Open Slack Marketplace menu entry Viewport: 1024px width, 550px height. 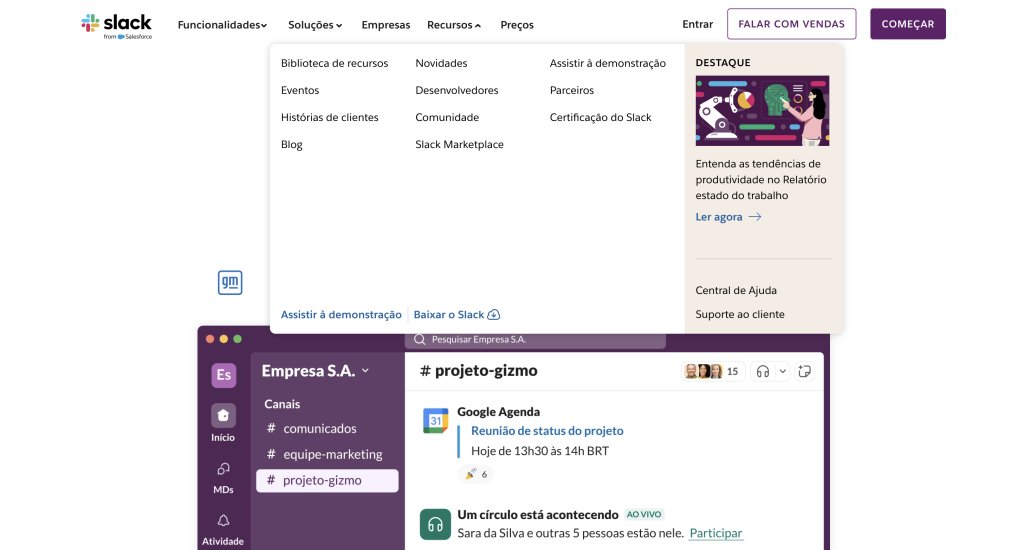point(459,144)
